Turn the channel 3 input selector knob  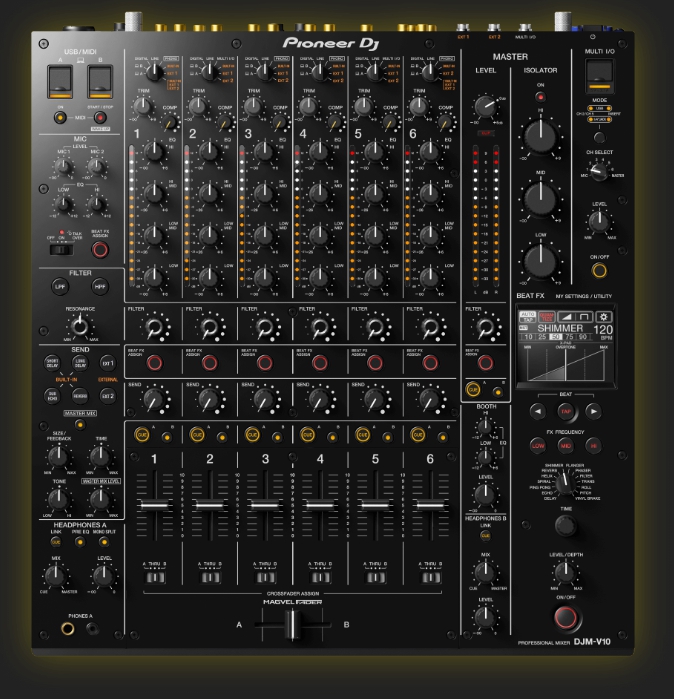click(264, 72)
